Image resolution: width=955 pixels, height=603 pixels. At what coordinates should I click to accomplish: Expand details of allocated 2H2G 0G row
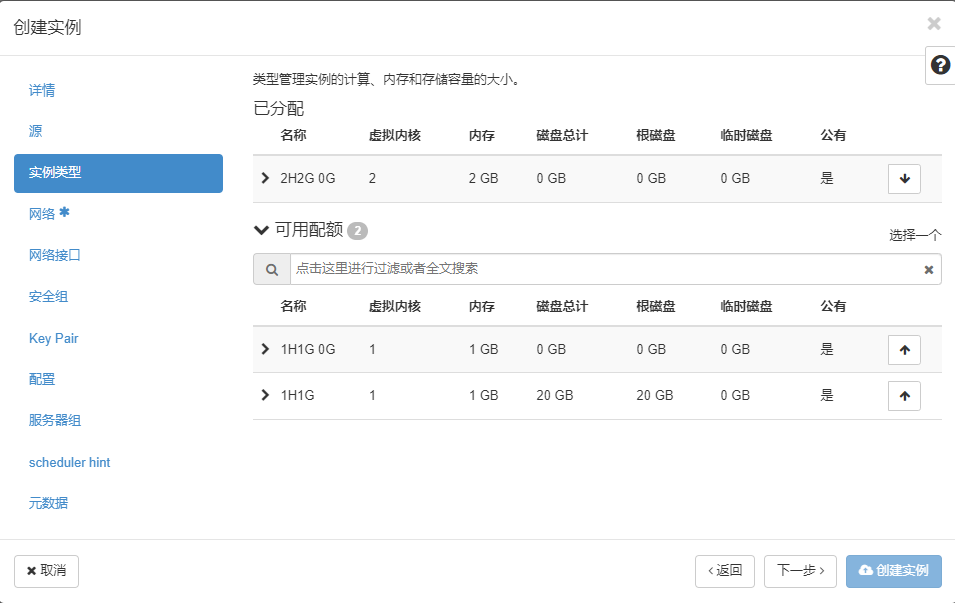click(265, 179)
